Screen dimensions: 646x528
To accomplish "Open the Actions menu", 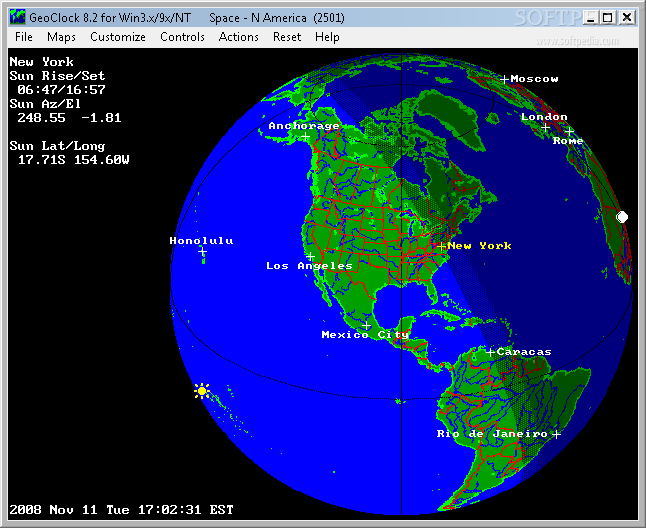I will [x=239, y=37].
